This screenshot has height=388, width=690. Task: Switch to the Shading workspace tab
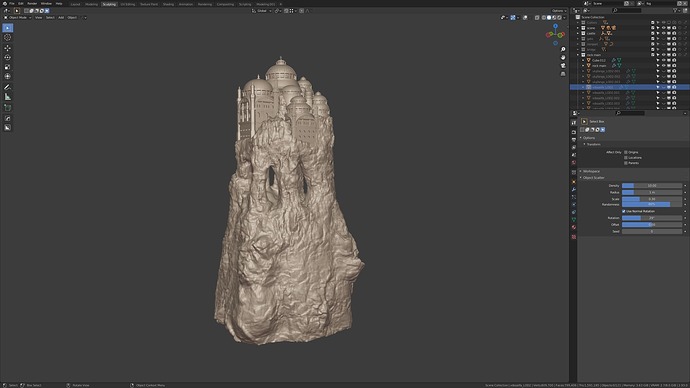(x=168, y=4)
